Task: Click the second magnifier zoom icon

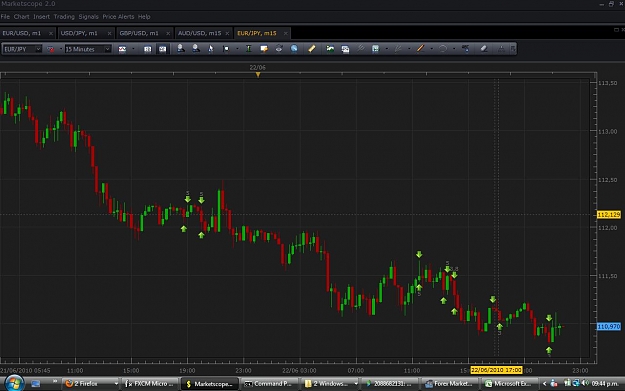Action: coord(196,49)
